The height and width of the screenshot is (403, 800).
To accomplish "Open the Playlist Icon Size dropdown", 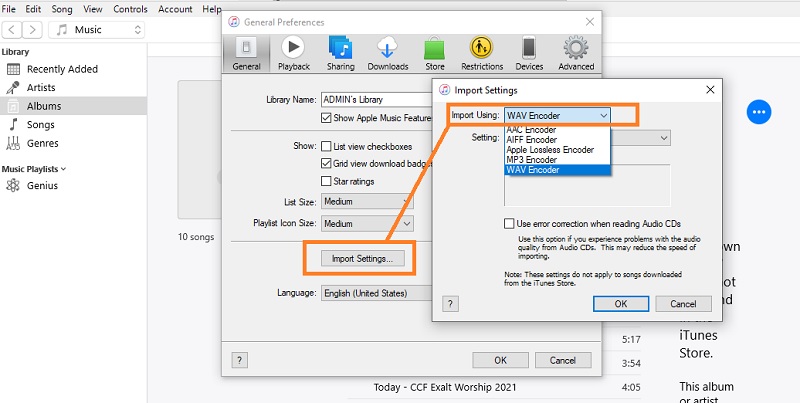I will click(x=367, y=223).
